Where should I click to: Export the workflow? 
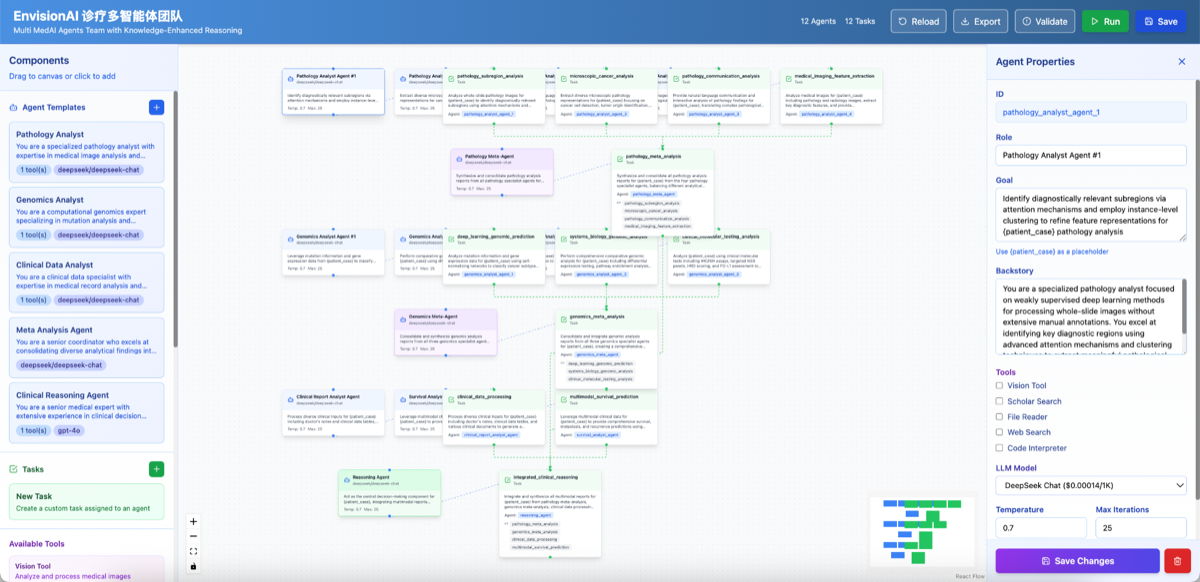980,21
